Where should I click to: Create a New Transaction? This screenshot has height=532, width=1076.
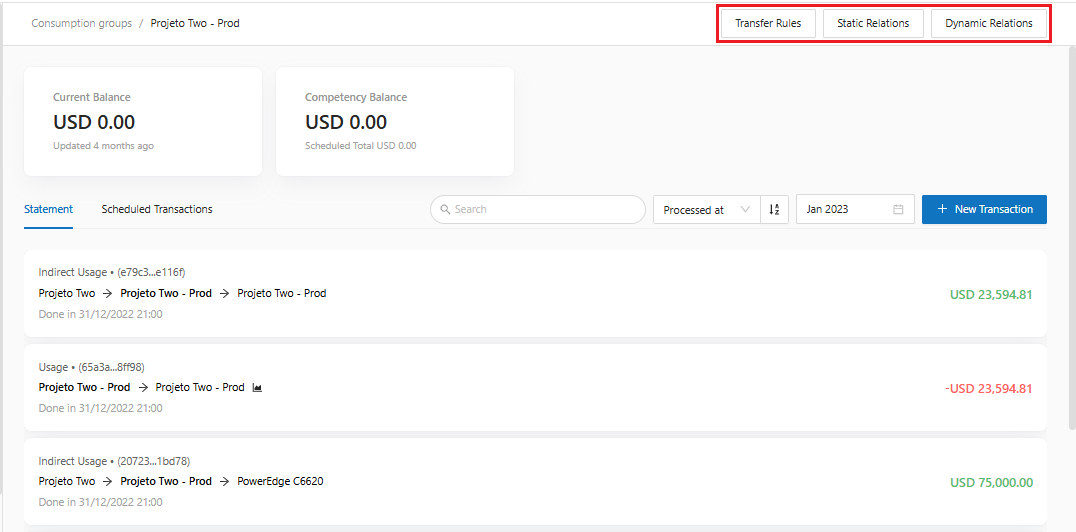click(x=984, y=210)
